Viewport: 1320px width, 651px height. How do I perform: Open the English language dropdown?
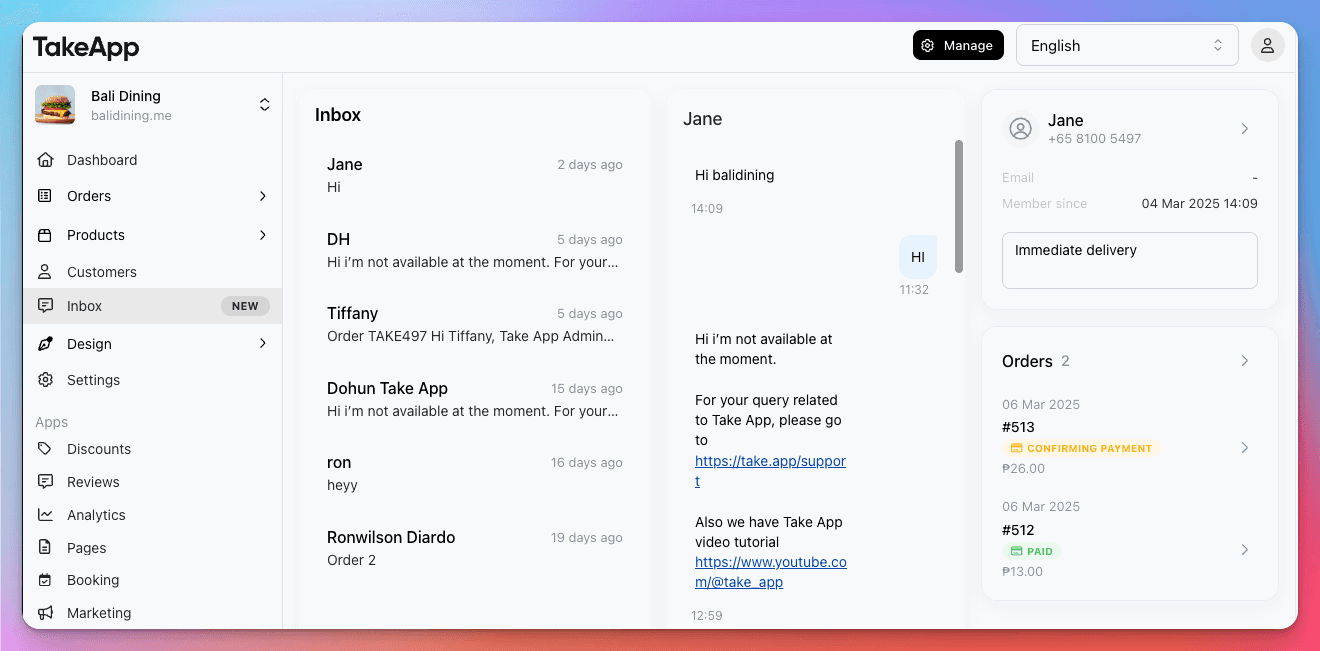[1127, 46]
